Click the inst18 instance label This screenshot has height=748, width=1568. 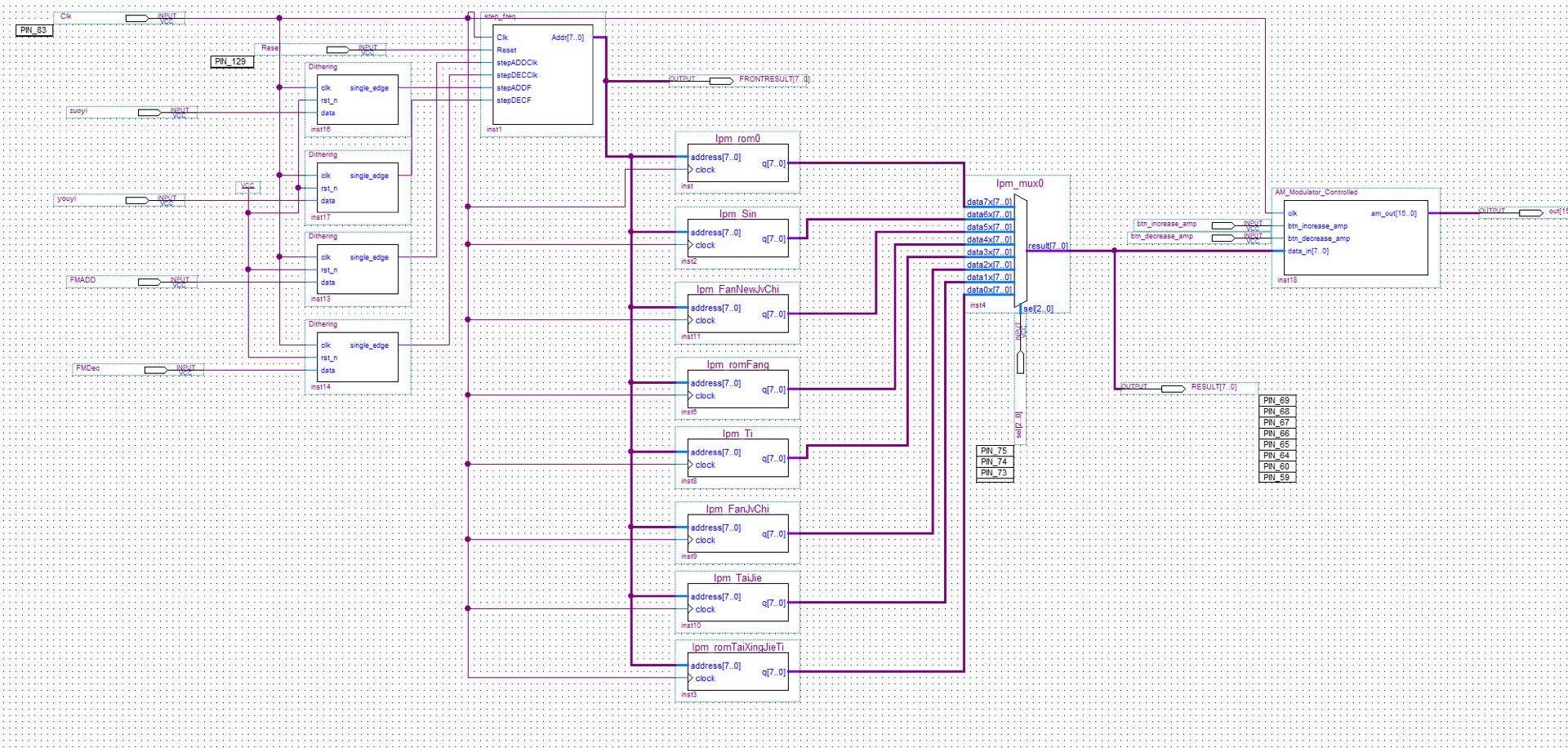click(1287, 280)
